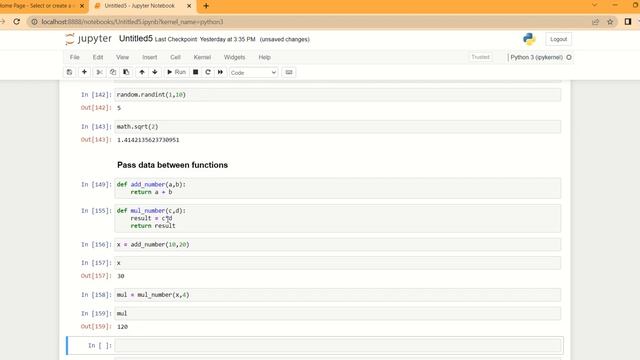The image size is (640, 360).
Task: Open the browser tab search chevron
Action: (x=594, y=5)
